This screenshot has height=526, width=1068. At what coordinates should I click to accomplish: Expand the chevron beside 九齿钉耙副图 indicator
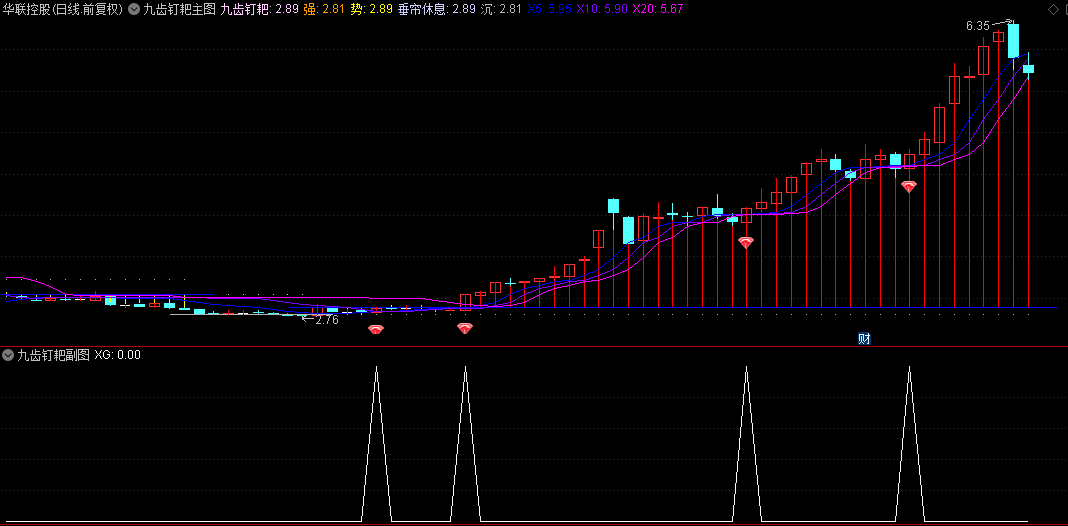coord(8,355)
